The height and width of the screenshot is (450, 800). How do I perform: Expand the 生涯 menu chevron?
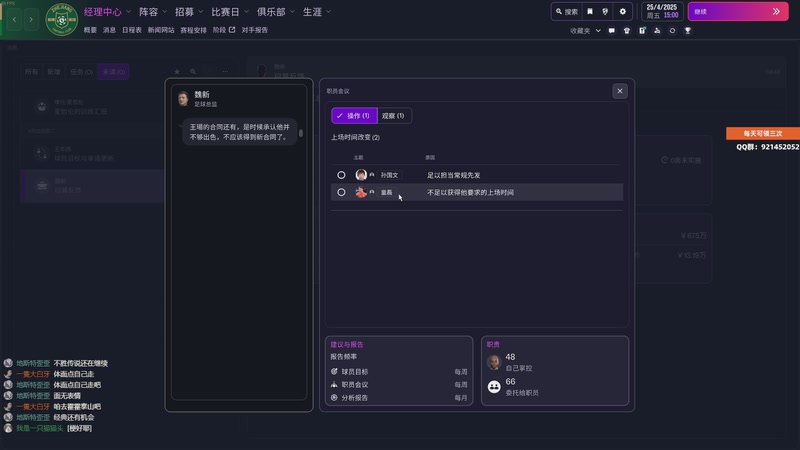pos(329,12)
